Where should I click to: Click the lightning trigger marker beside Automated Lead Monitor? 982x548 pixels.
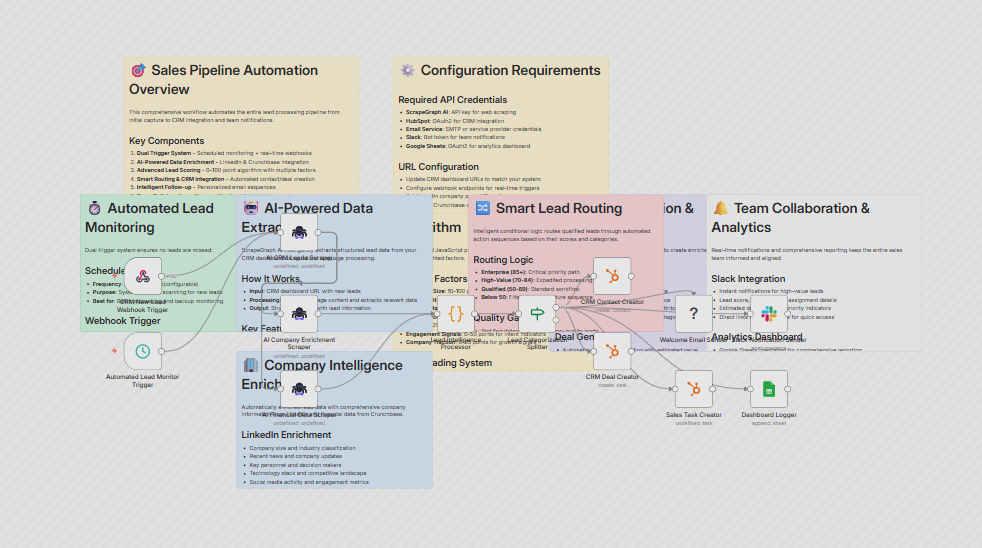[x=114, y=351]
